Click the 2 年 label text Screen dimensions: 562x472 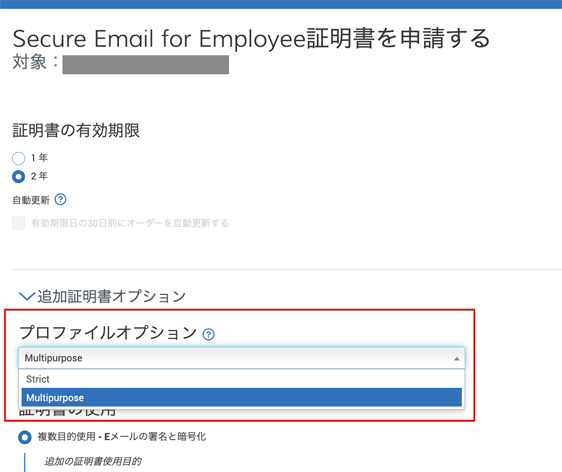coord(39,176)
